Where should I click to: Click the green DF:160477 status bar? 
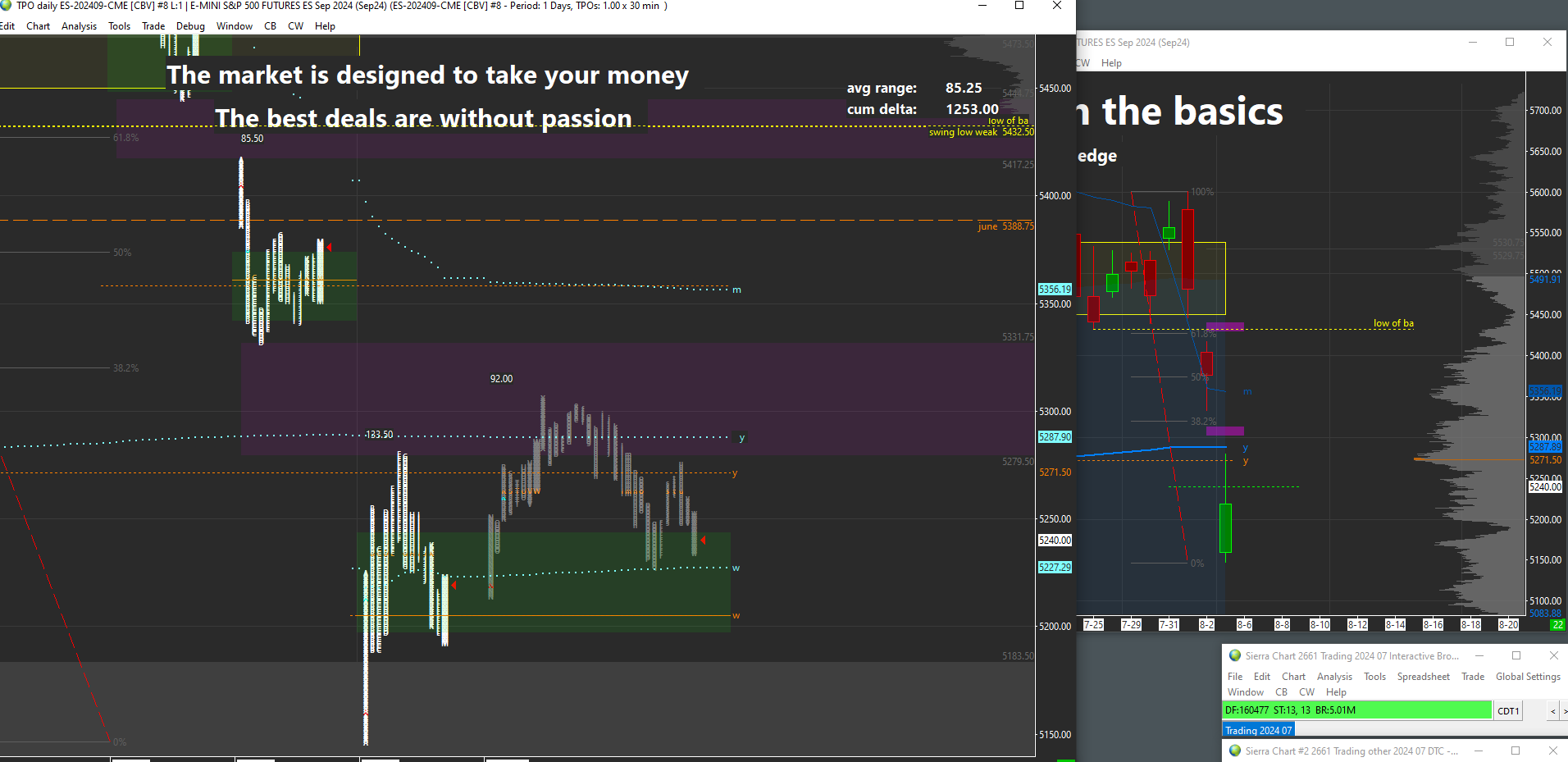pos(1357,710)
